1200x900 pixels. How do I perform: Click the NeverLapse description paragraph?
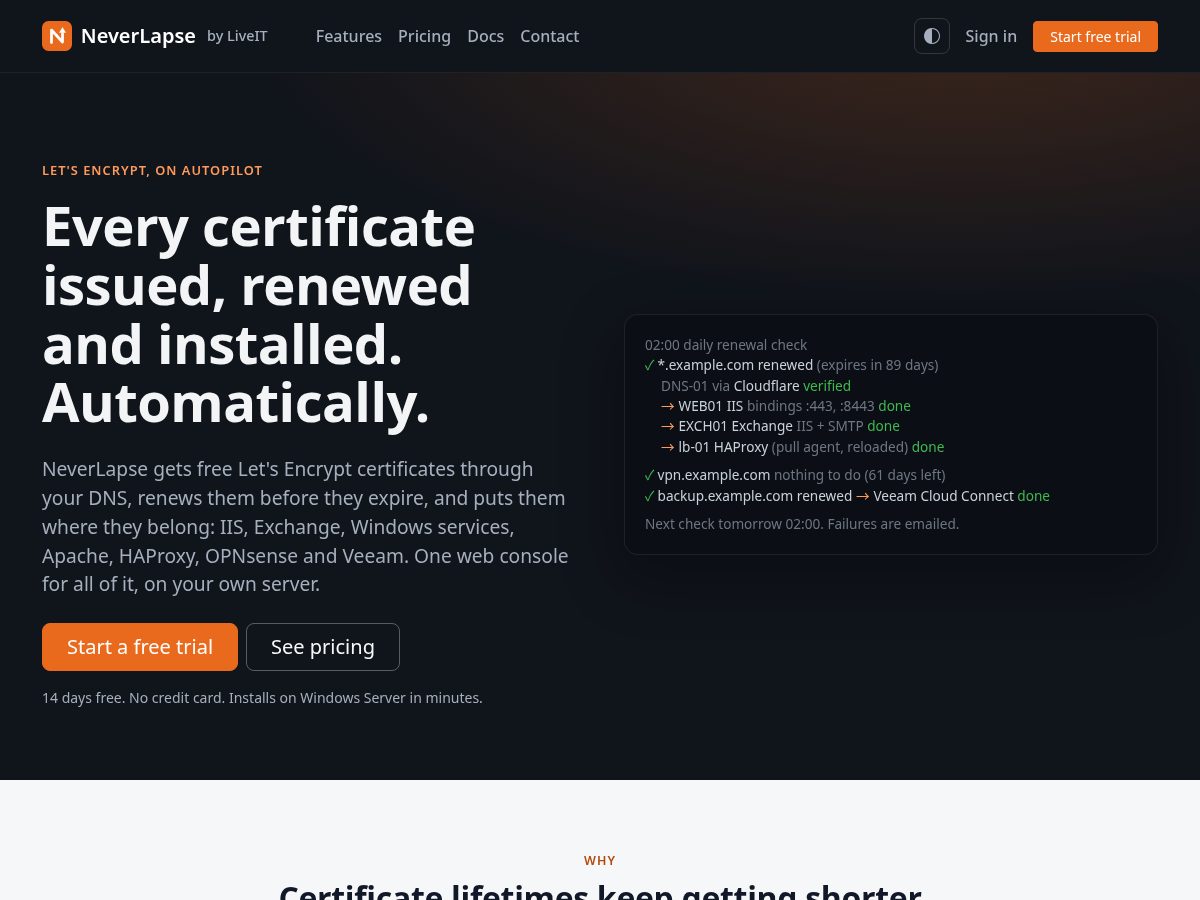pyautogui.click(x=306, y=527)
